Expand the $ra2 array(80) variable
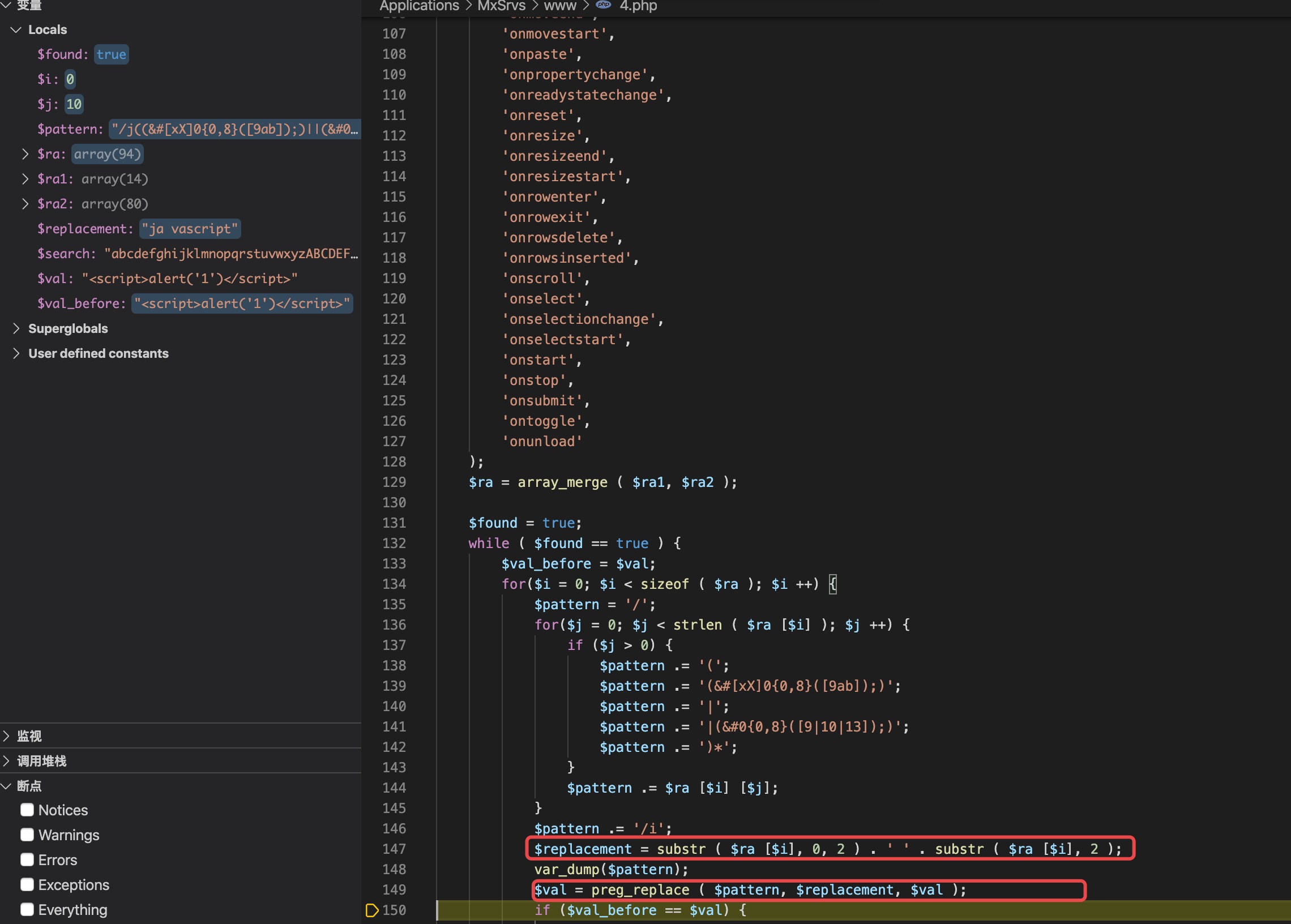Viewport: 1291px width, 924px height. point(25,204)
